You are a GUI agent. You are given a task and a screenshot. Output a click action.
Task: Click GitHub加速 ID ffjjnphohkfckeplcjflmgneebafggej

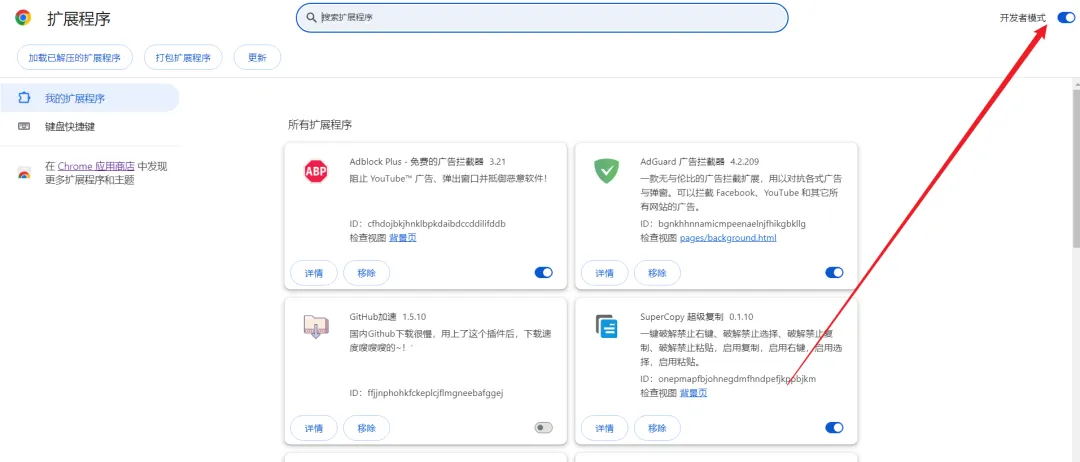click(426, 392)
